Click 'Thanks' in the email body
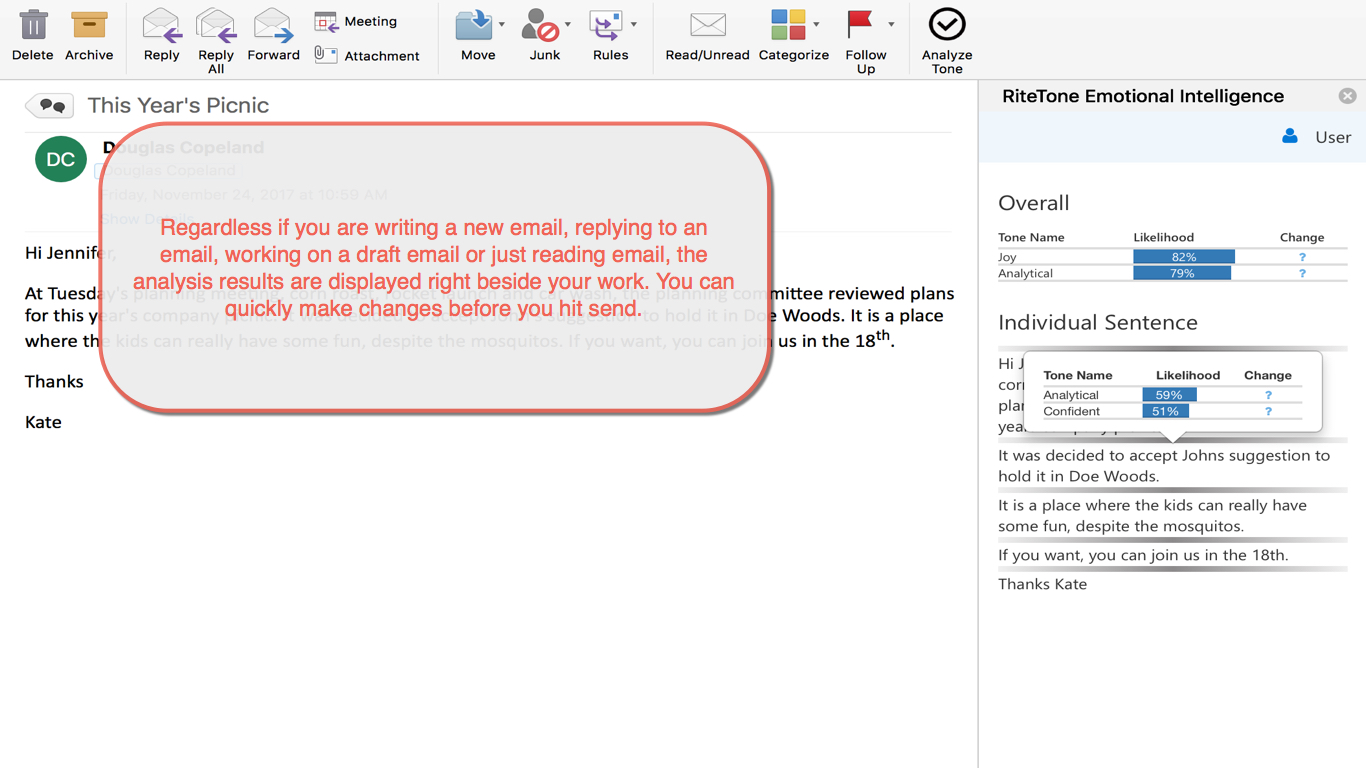Screen dimensions: 1366x768 [54, 381]
